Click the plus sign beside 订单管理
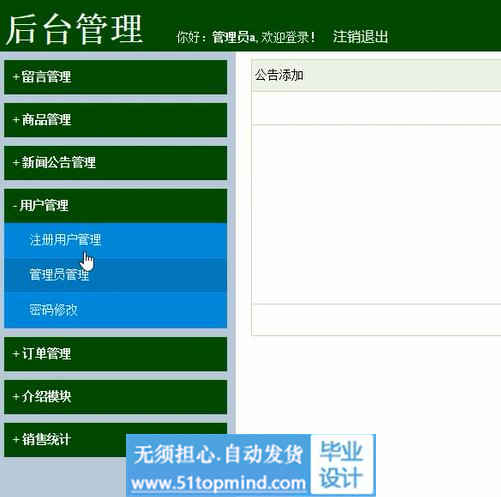 pos(16,354)
